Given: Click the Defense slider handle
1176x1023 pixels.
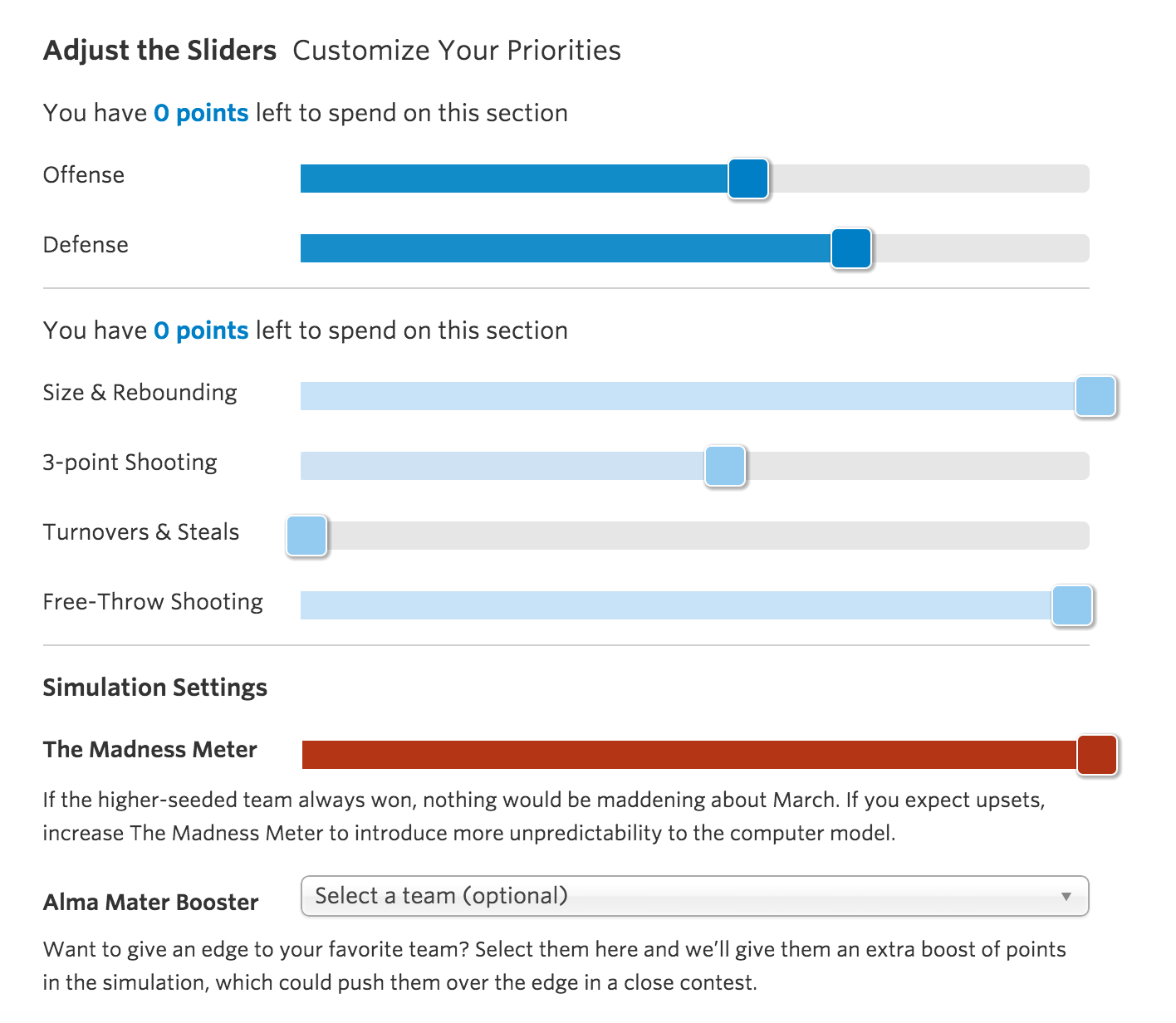Looking at the screenshot, I should tap(851, 248).
